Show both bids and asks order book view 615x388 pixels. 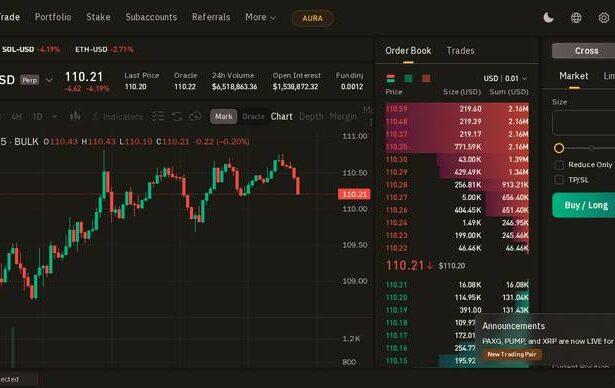[391, 78]
